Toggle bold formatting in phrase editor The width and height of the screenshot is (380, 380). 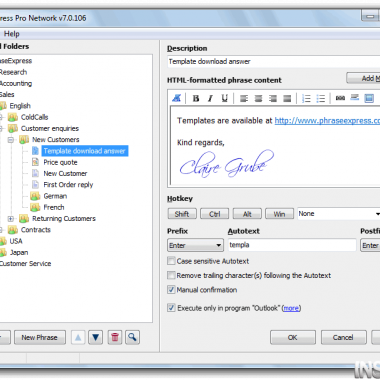pos(196,98)
